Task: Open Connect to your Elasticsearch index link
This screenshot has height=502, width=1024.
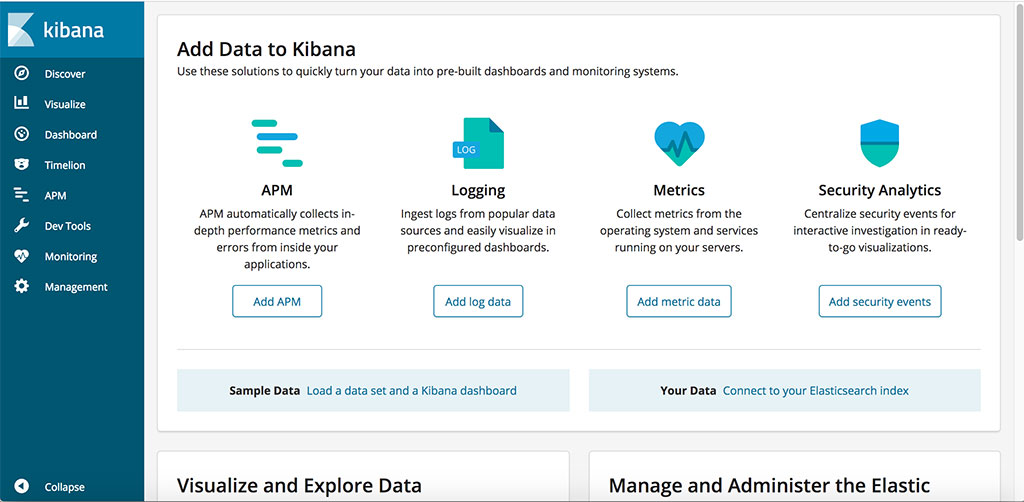Action: [x=816, y=390]
